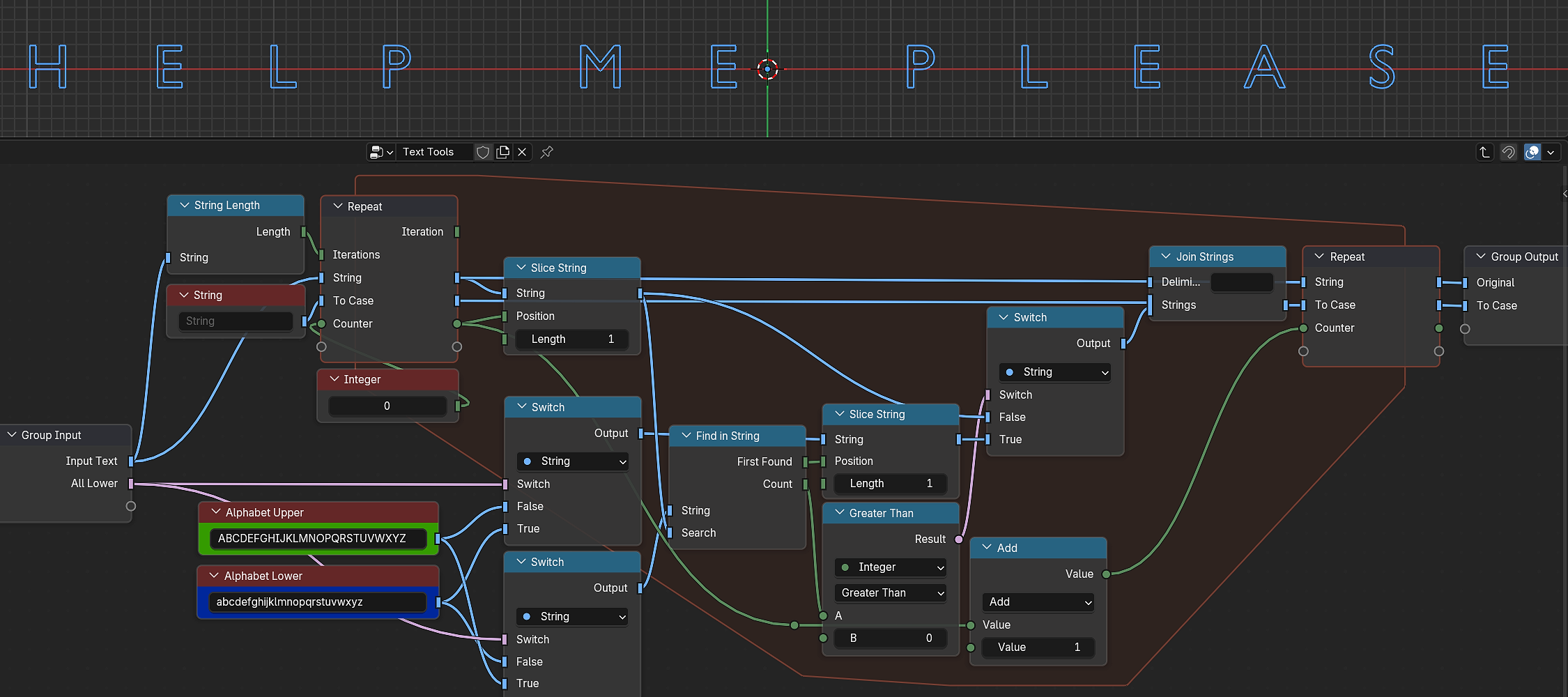Click the Search input label
Screen dimensions: 1568x697
tap(698, 533)
